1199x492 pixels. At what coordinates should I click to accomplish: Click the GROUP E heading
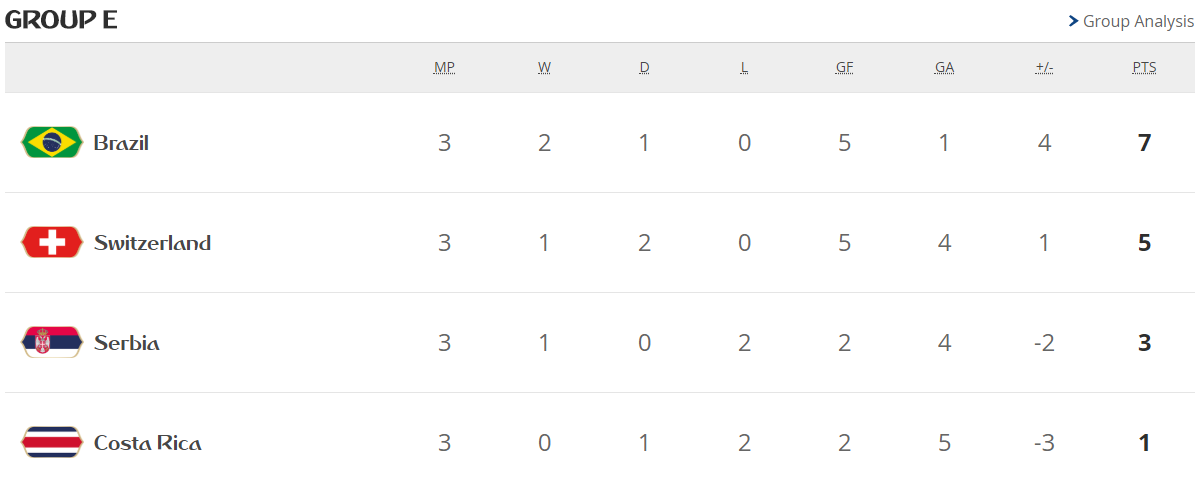(62, 20)
